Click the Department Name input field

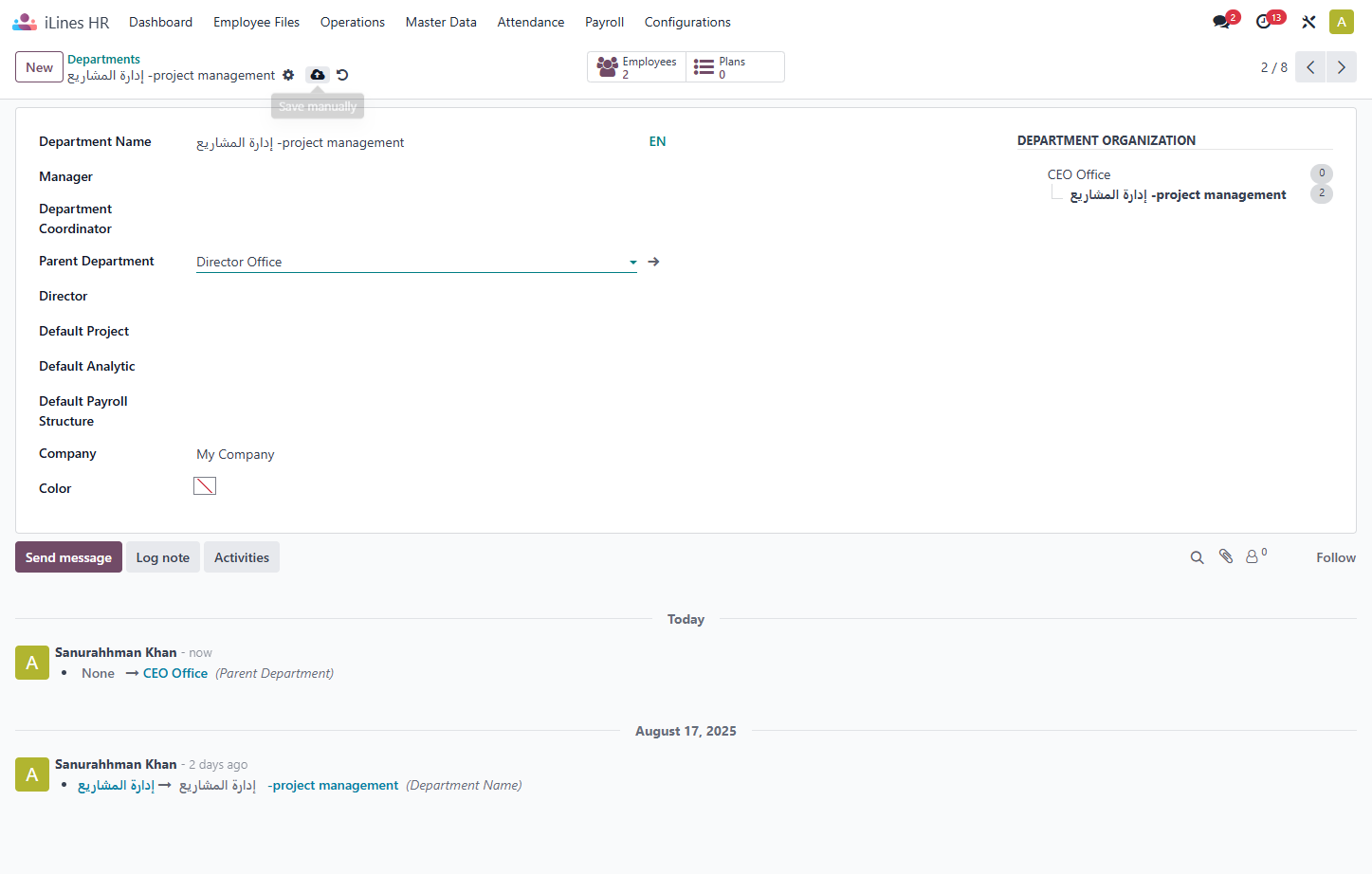(416, 142)
